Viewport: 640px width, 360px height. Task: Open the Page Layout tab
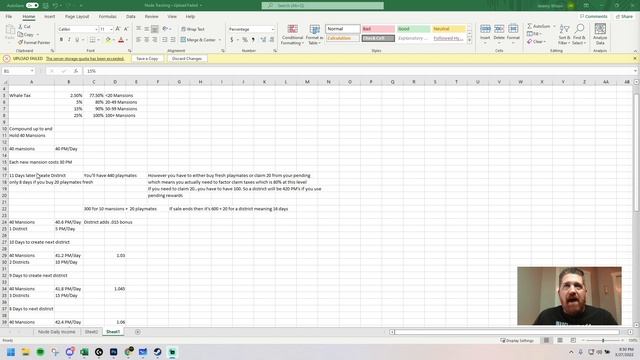point(77,16)
